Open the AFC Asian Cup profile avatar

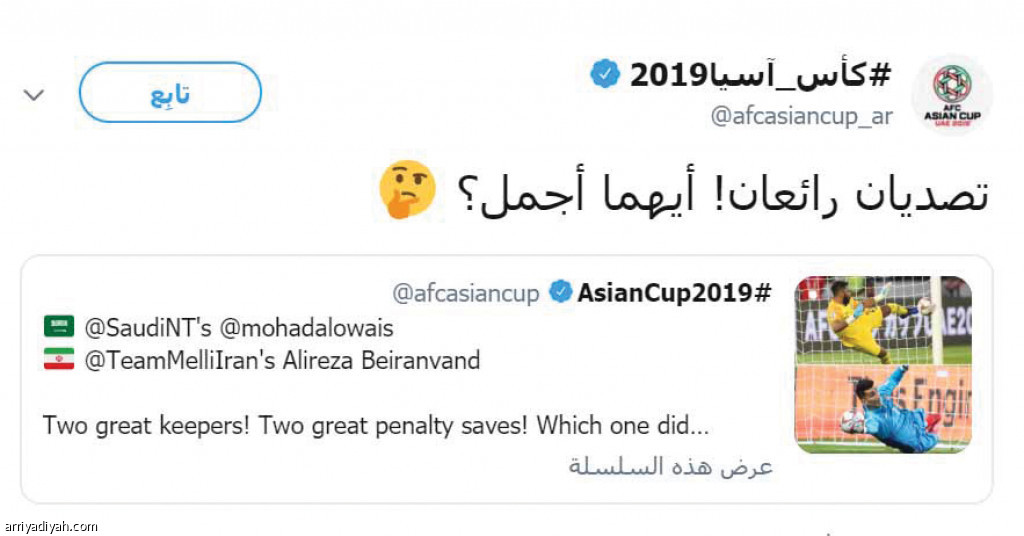tap(951, 95)
